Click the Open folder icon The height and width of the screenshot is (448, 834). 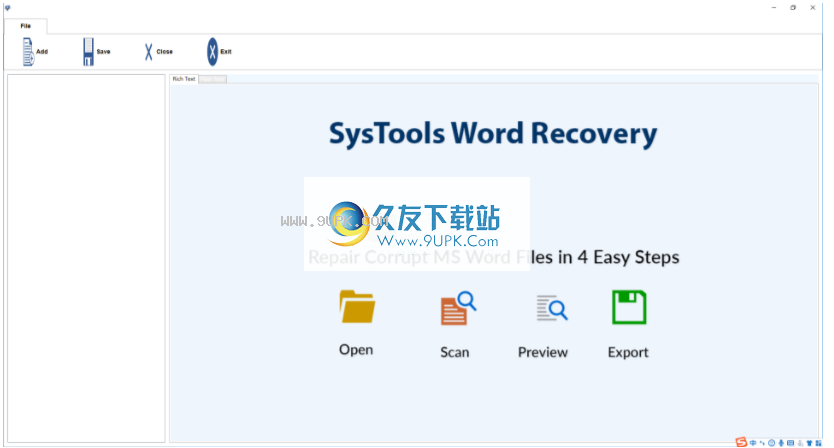click(x=357, y=306)
